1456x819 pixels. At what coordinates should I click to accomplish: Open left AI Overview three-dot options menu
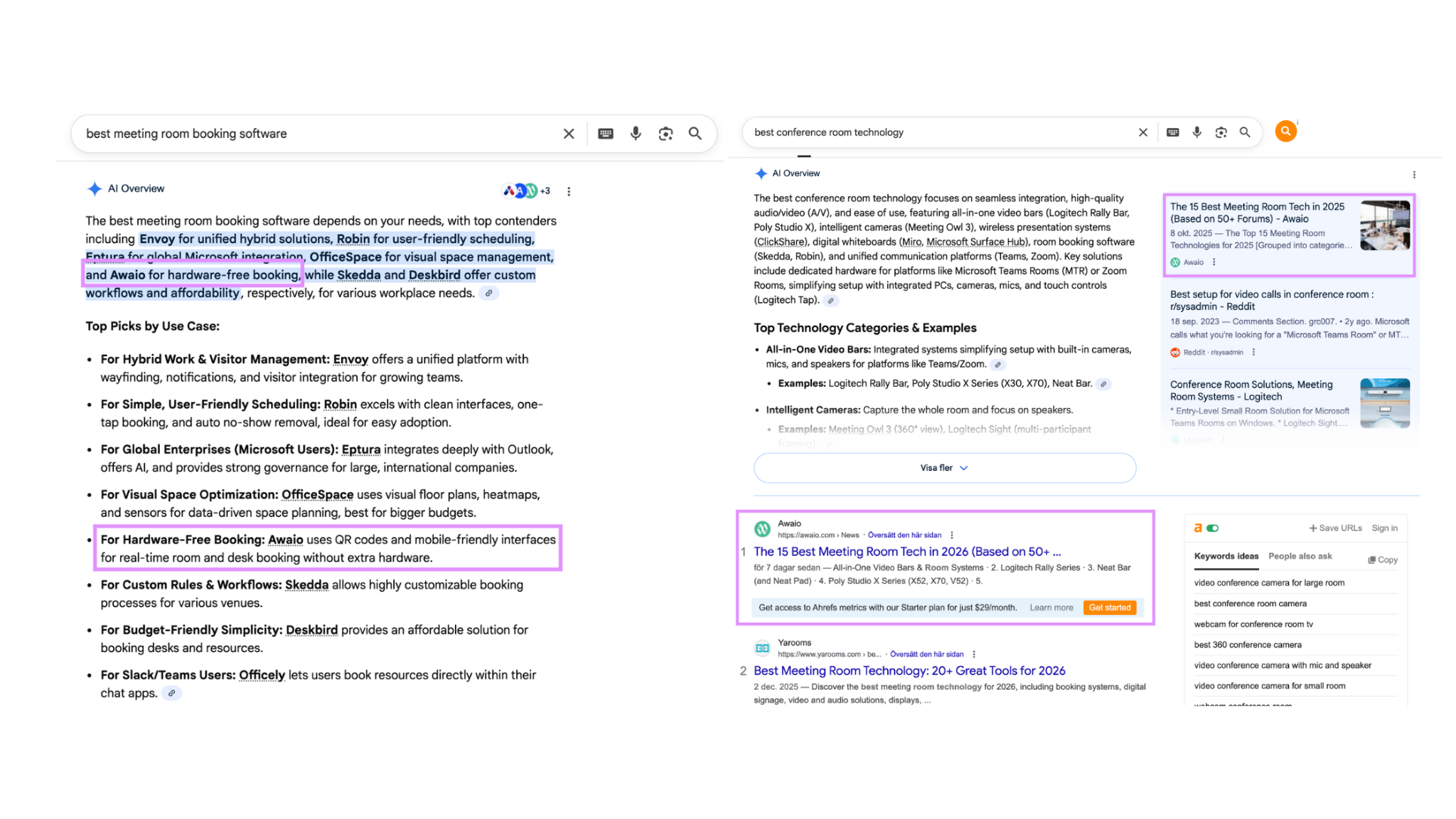[569, 191]
